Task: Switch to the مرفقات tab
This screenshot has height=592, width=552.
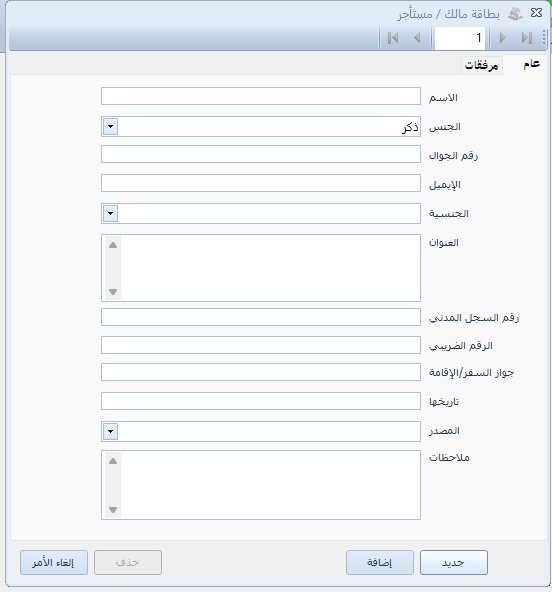Action: (x=481, y=65)
